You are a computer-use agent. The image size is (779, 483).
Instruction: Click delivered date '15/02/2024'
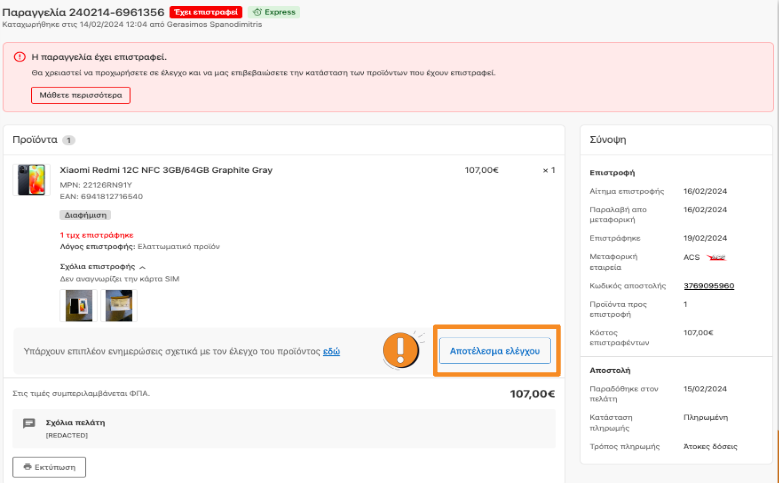705,389
